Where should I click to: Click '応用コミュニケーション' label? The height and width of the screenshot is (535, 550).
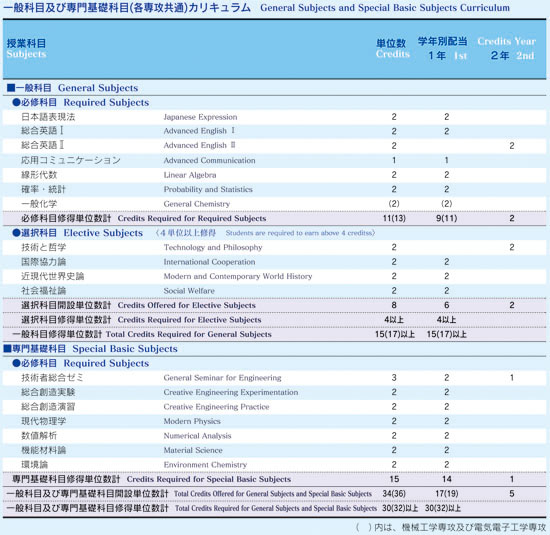(x=71, y=160)
